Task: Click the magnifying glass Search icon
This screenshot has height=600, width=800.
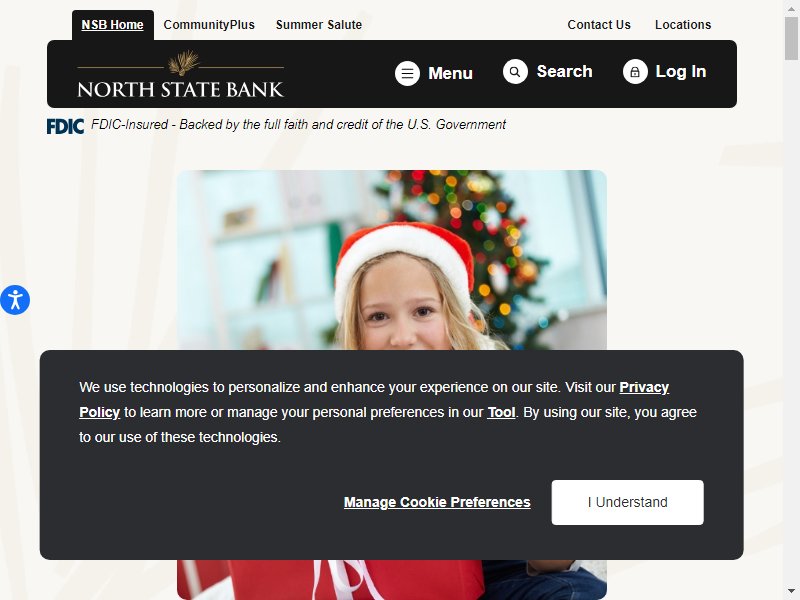Action: pyautogui.click(x=515, y=71)
